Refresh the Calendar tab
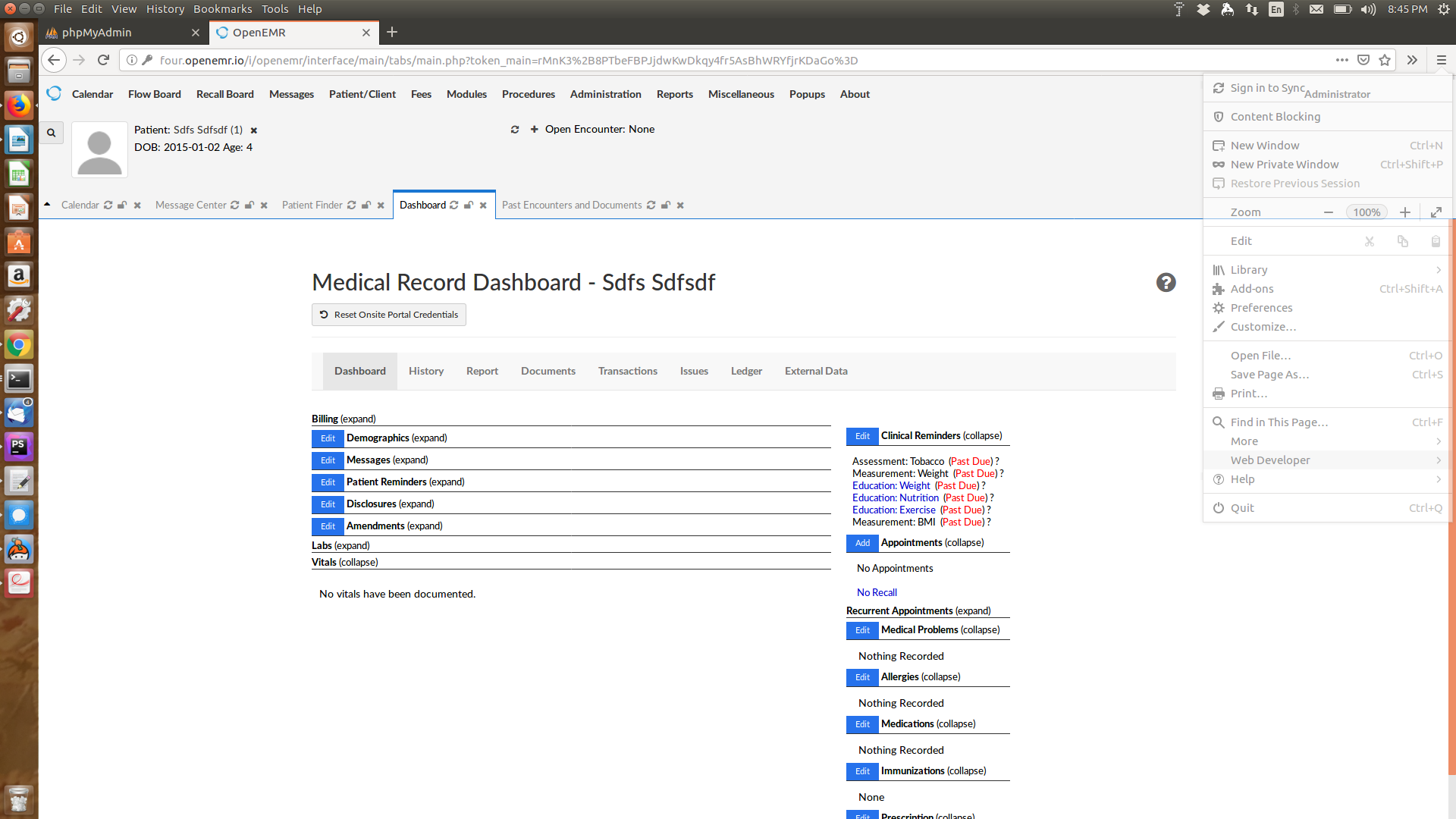 pyautogui.click(x=108, y=206)
